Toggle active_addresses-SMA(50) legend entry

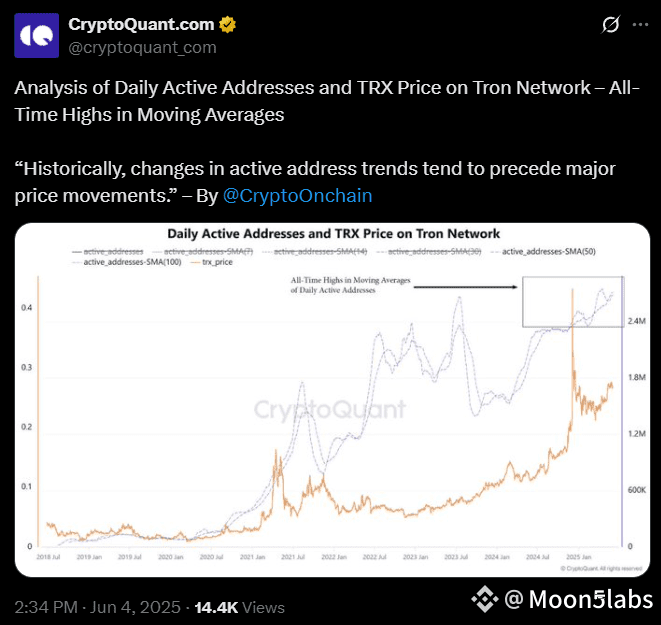coord(543,252)
